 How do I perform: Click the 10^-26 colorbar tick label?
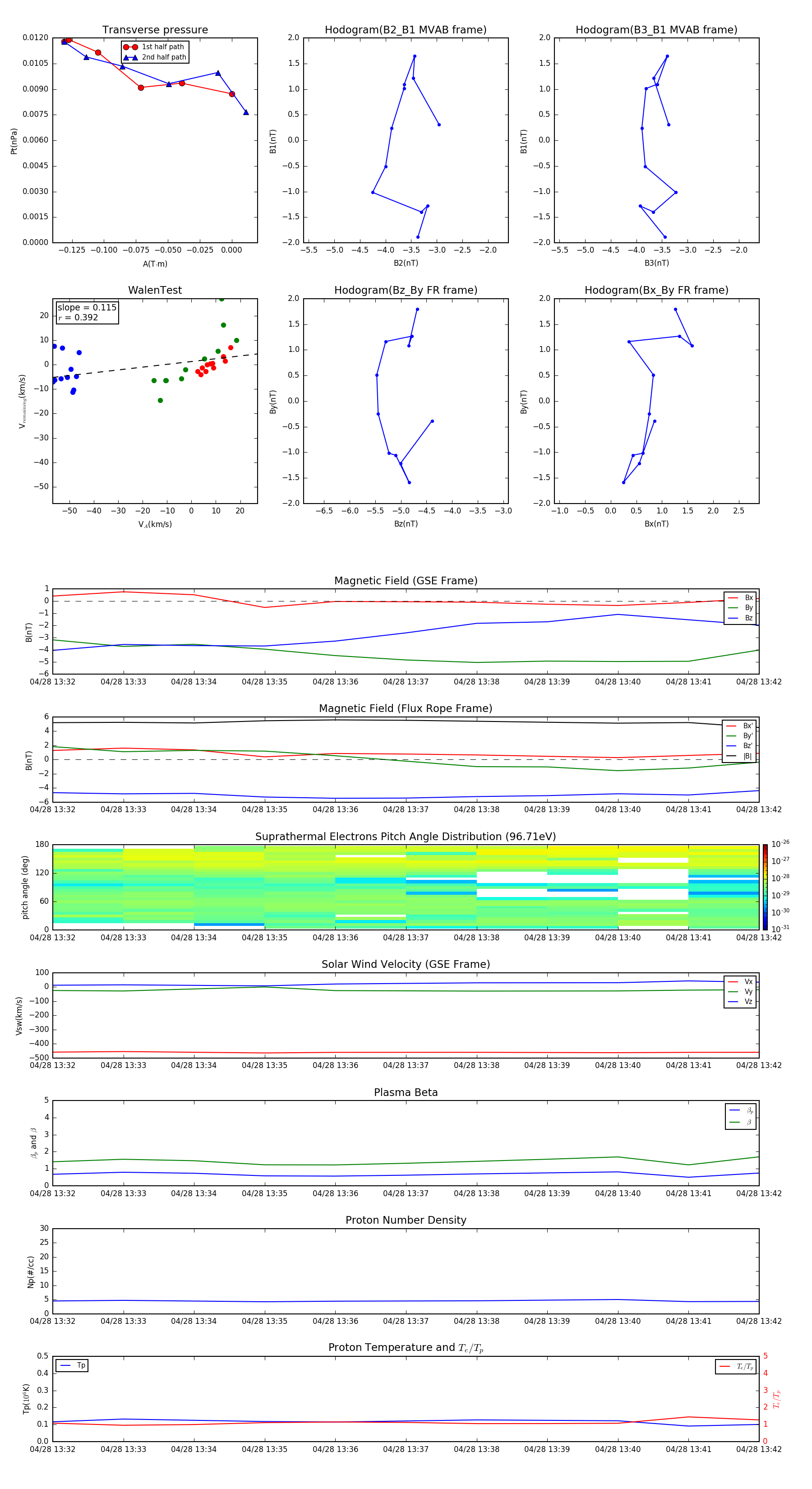[780, 844]
